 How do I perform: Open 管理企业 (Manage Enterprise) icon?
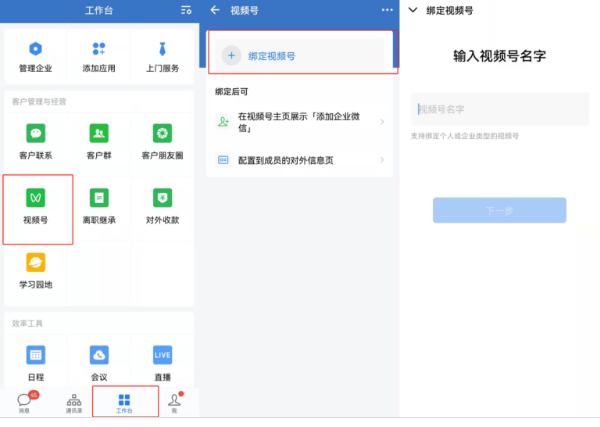coord(36,55)
